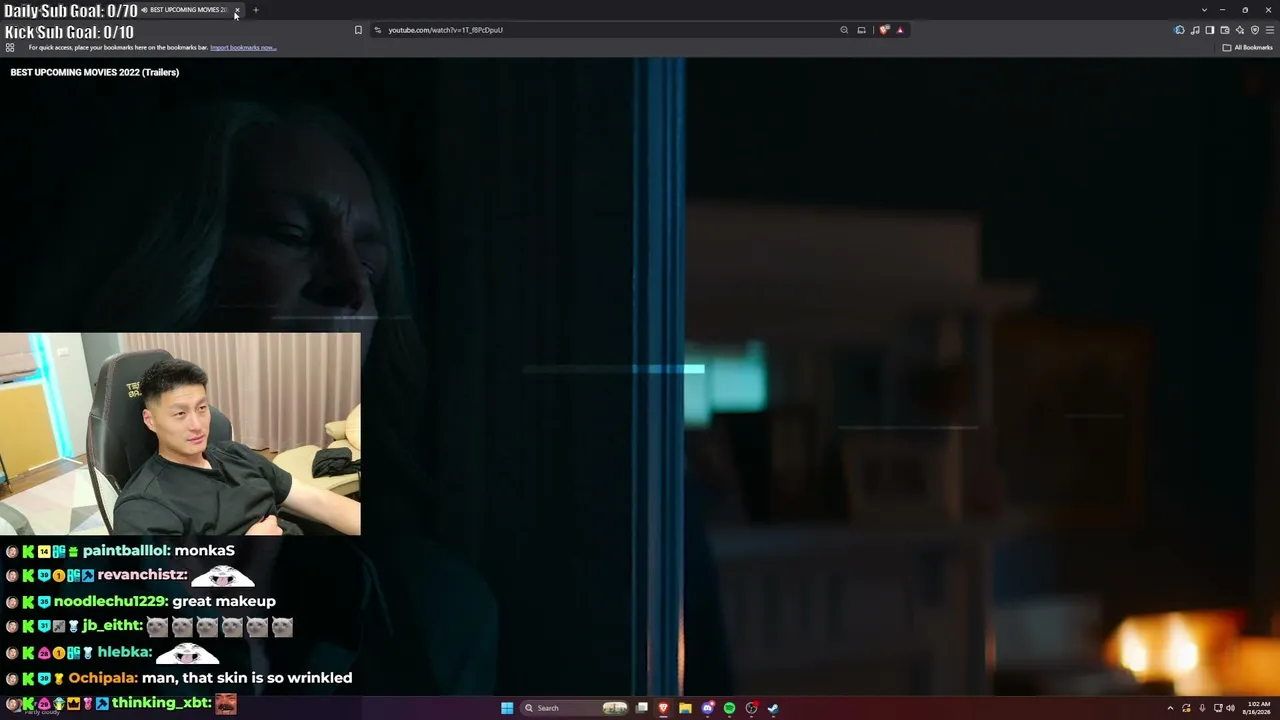Show hidden system tray icons
This screenshot has width=1280, height=720.
tap(1170, 708)
